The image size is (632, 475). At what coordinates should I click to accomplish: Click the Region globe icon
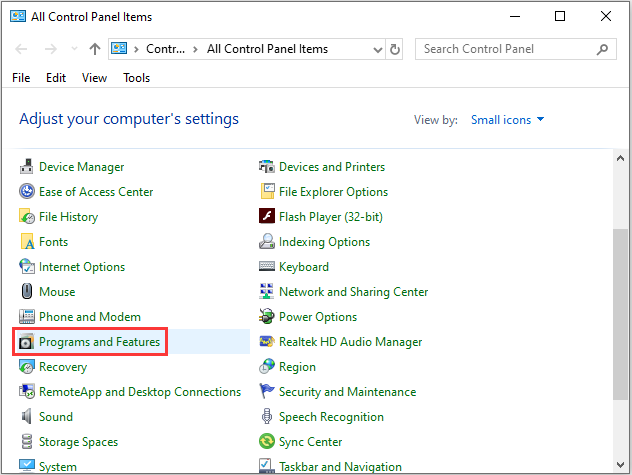click(x=266, y=366)
